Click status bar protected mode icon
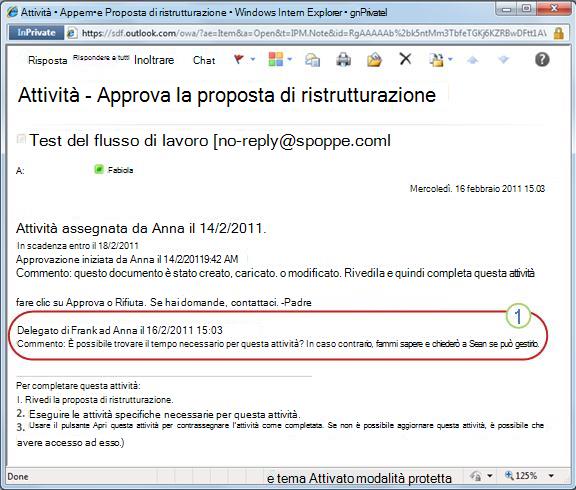The height and width of the screenshot is (490, 576). pos(476,476)
